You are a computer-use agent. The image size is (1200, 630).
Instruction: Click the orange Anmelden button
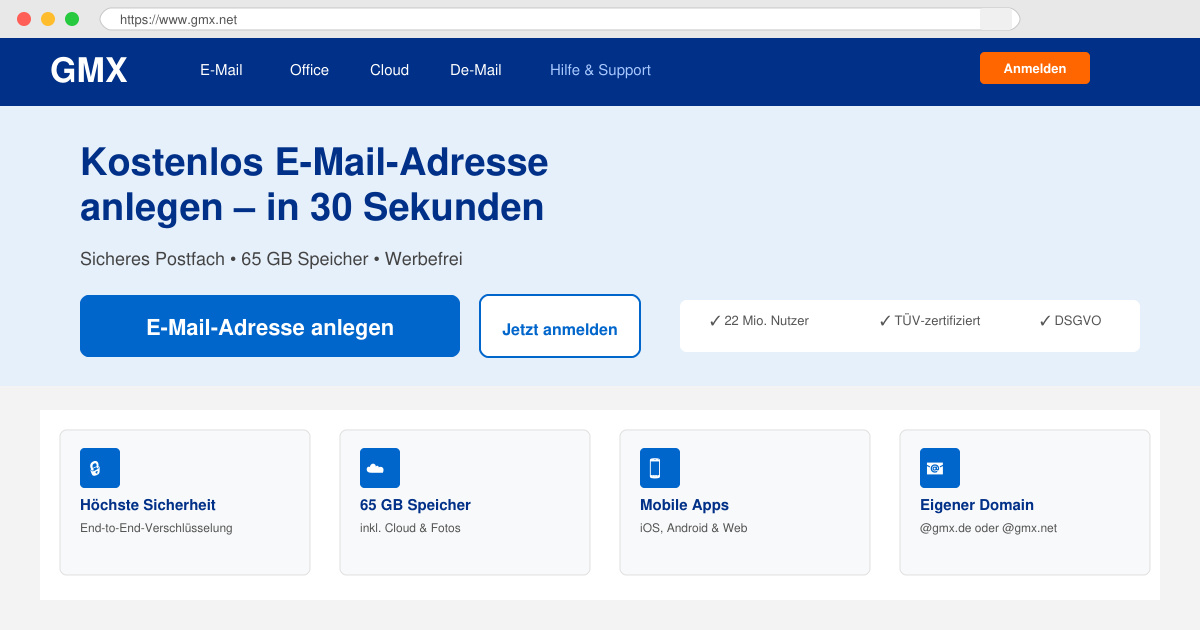[x=1035, y=68]
